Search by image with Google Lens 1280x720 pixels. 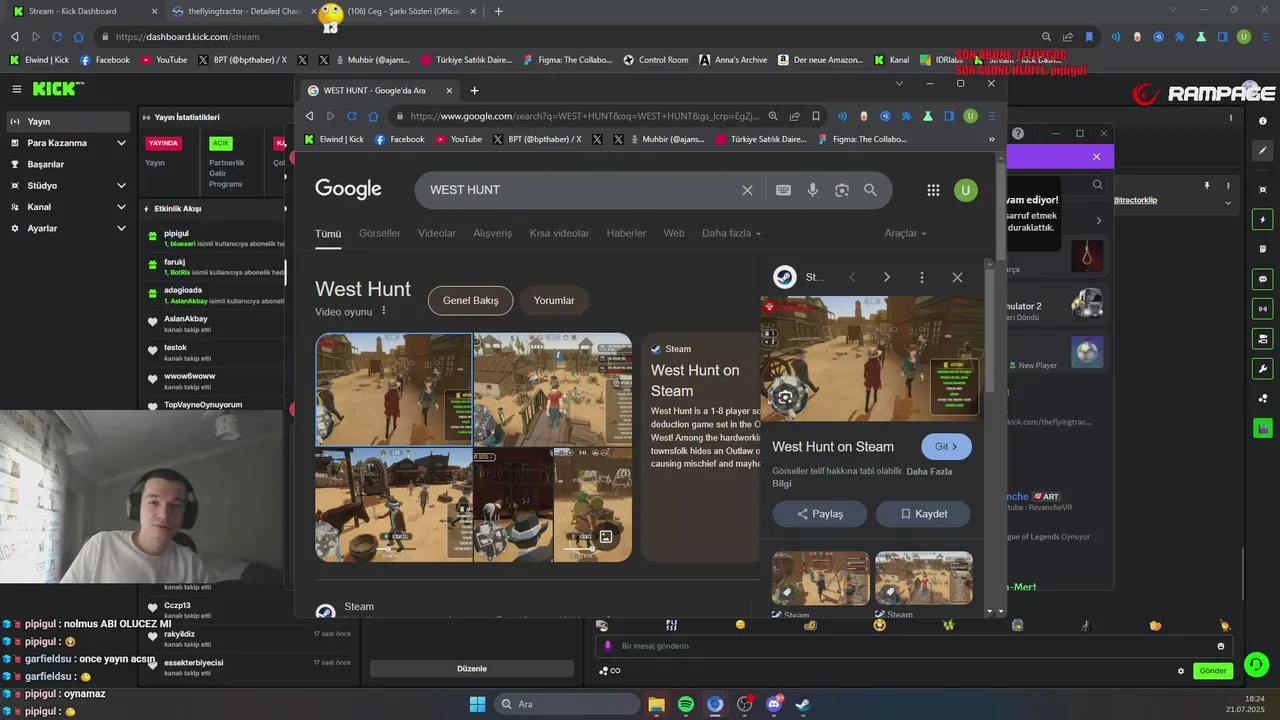pos(842,190)
